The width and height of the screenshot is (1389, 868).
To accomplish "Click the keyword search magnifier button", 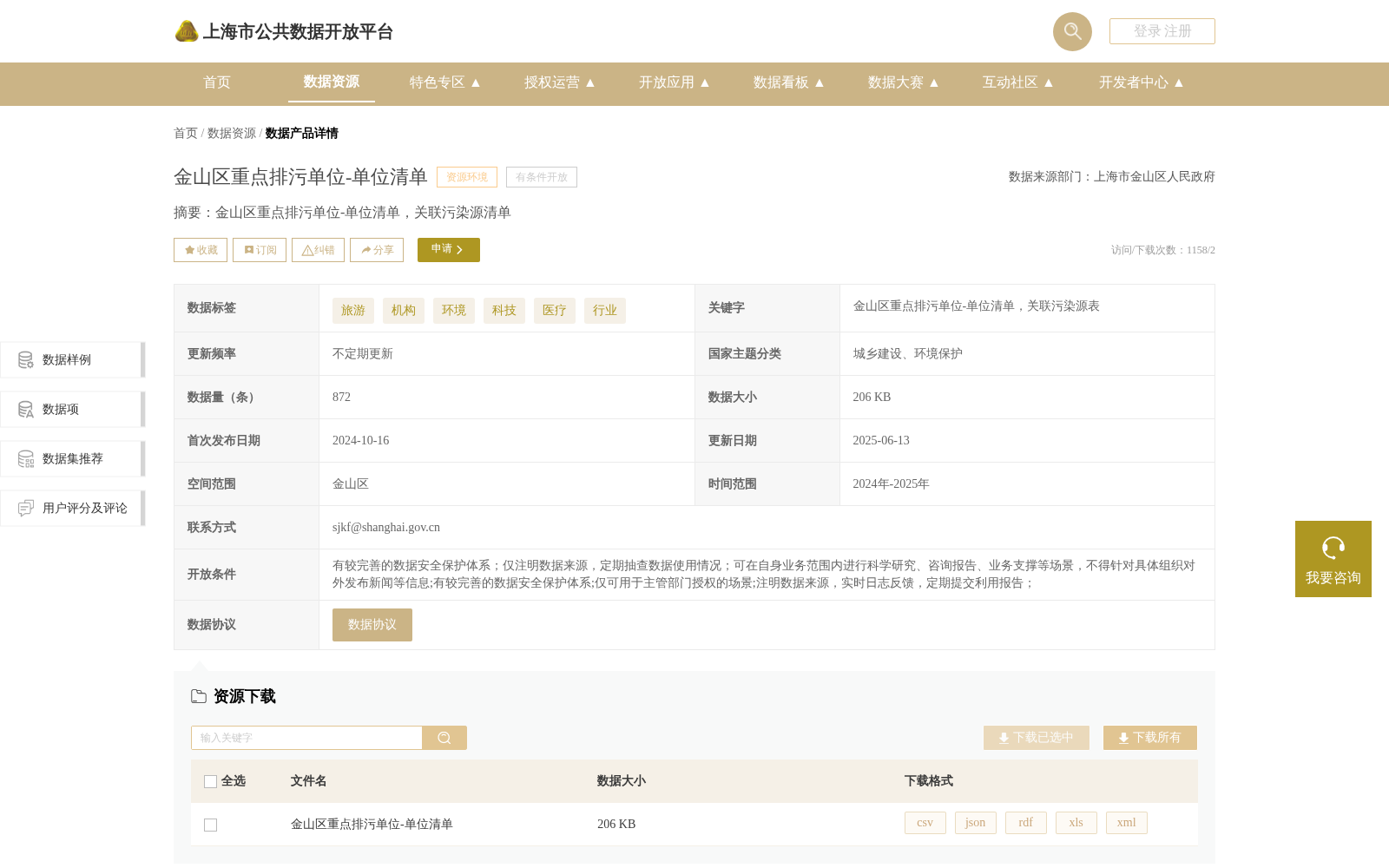I will point(444,738).
